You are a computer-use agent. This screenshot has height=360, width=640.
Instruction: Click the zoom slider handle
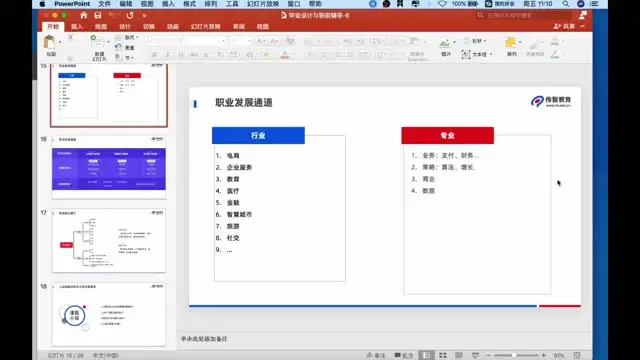(514, 356)
